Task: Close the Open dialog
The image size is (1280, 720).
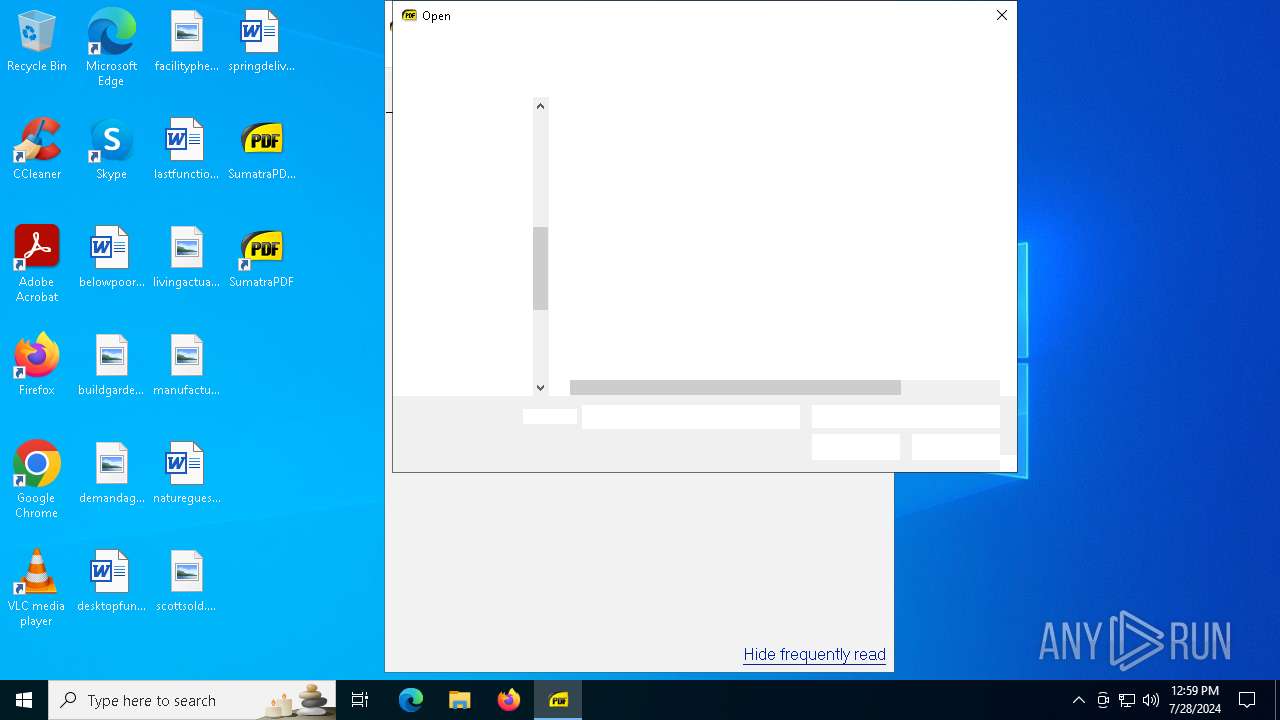Action: click(x=1001, y=15)
